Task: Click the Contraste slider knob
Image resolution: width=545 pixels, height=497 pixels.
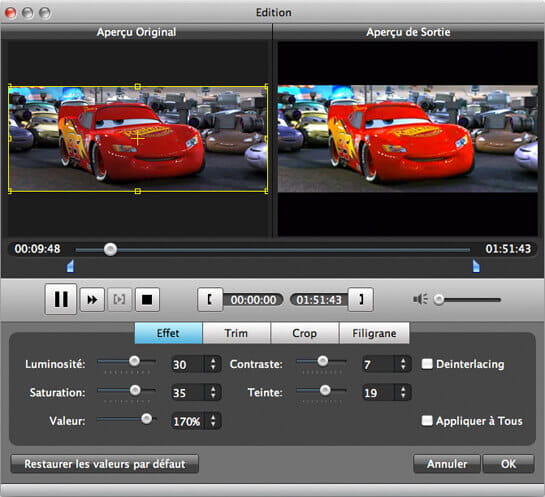Action: 323,361
